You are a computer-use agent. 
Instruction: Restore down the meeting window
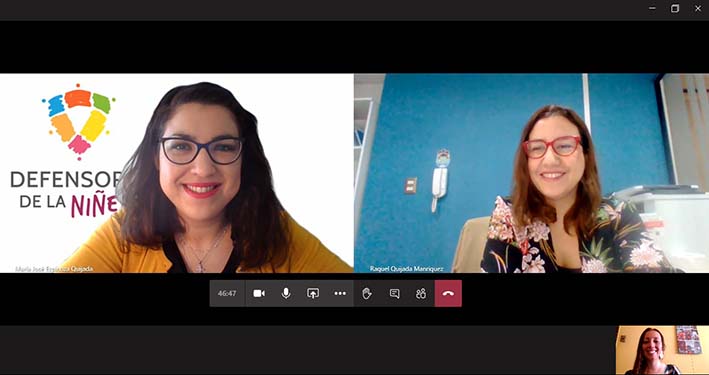(675, 8)
